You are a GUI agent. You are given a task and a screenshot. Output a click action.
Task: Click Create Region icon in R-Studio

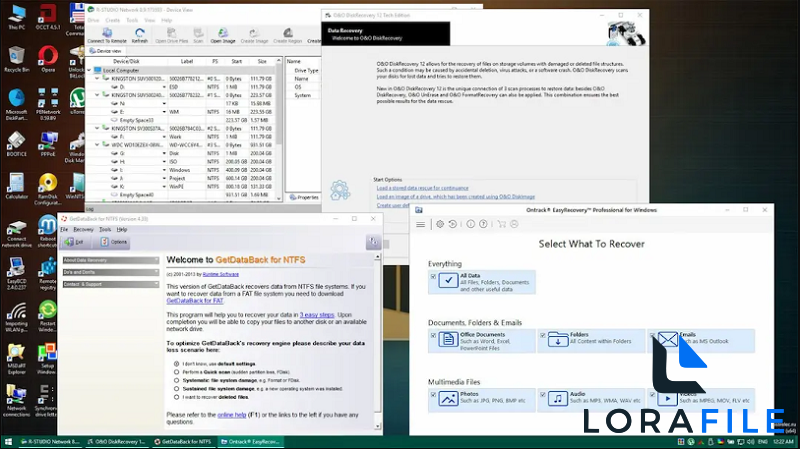pyautogui.click(x=288, y=33)
